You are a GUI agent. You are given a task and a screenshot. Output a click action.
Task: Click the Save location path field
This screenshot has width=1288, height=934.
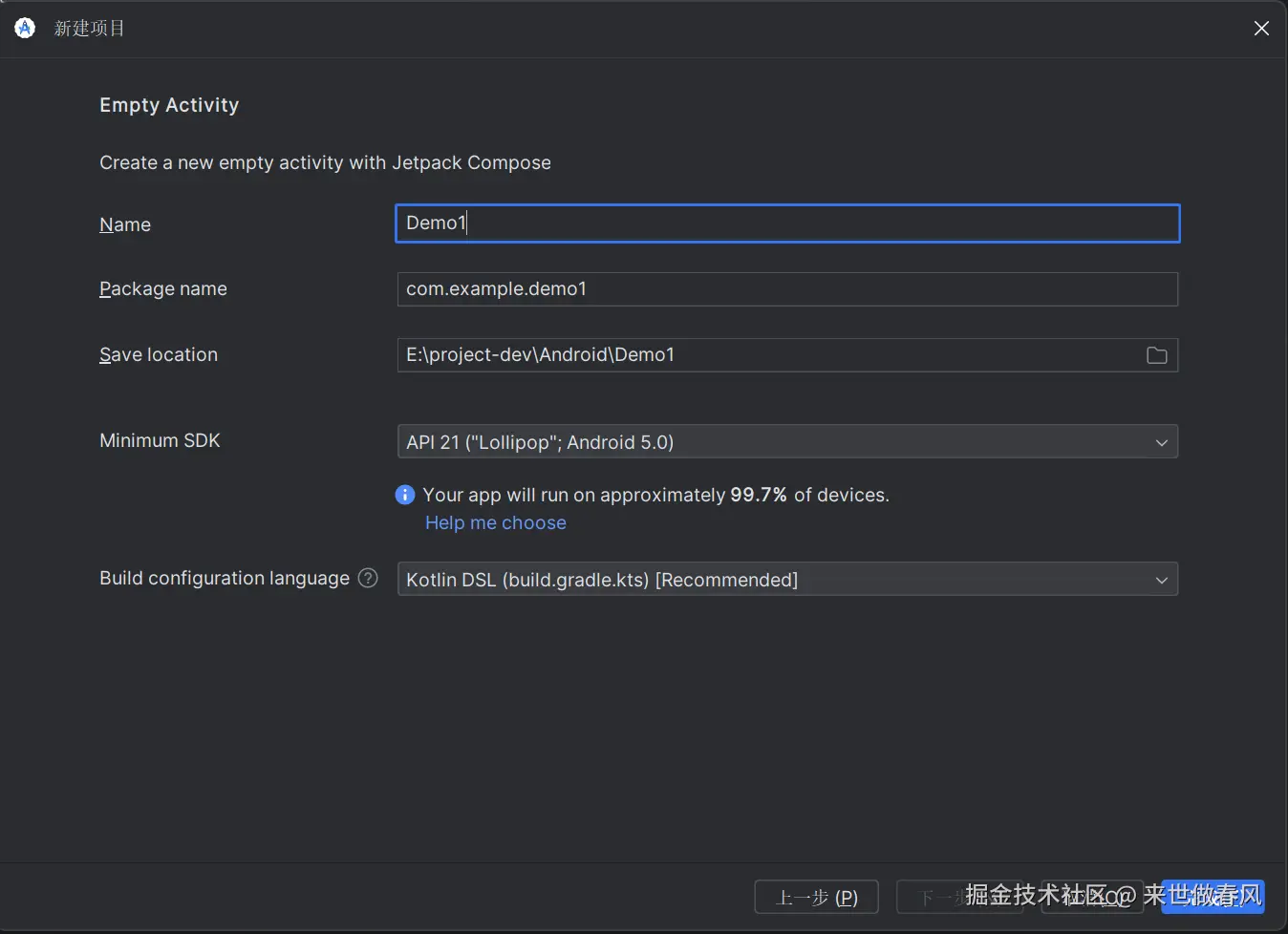click(764, 355)
